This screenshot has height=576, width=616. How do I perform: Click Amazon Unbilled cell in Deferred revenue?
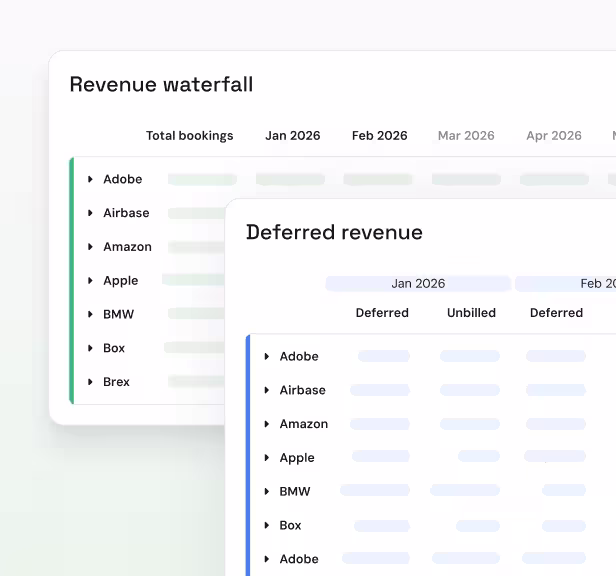[470, 424]
